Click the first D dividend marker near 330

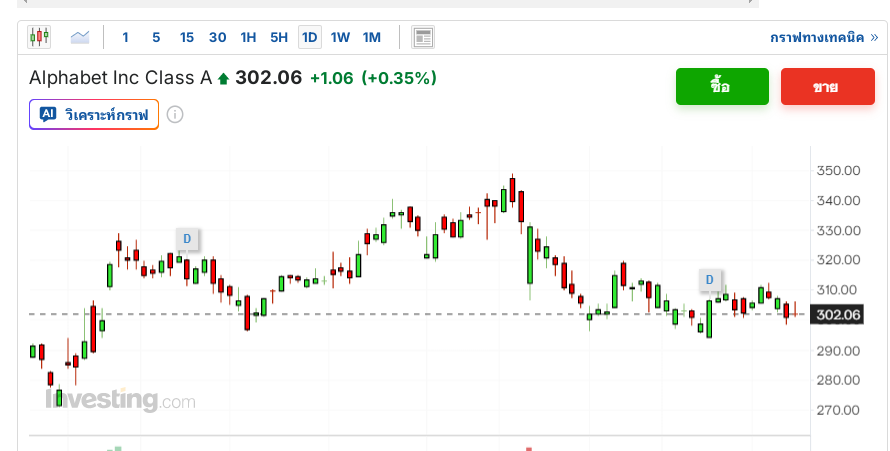click(187, 239)
